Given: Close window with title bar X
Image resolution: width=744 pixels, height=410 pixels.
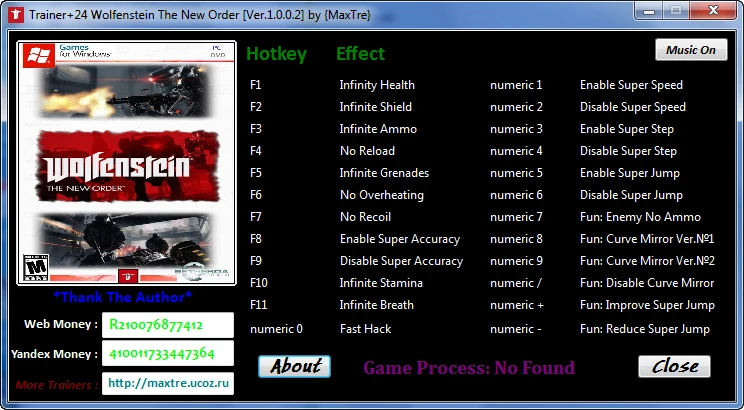Looking at the screenshot, I should 714,11.
